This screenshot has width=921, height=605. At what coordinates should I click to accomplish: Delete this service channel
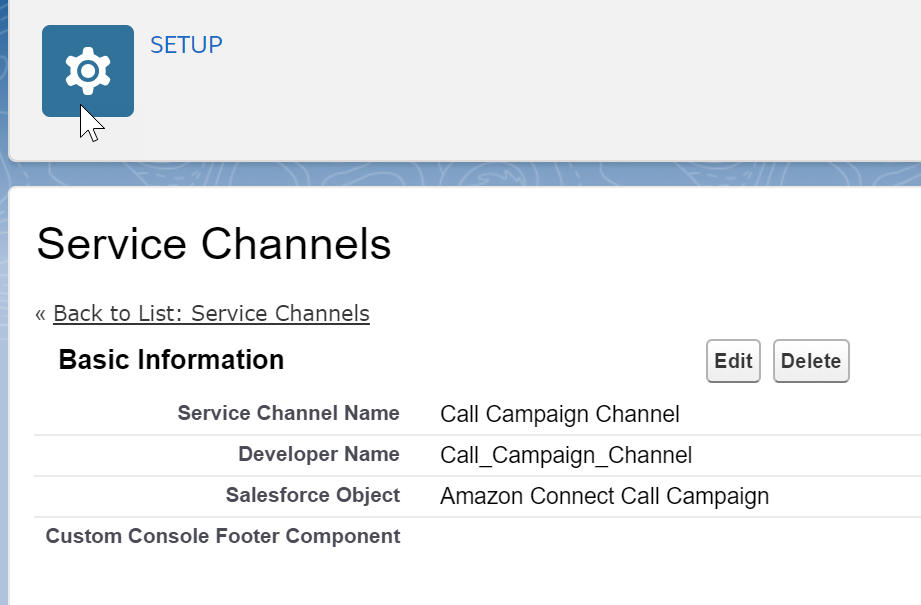[811, 361]
